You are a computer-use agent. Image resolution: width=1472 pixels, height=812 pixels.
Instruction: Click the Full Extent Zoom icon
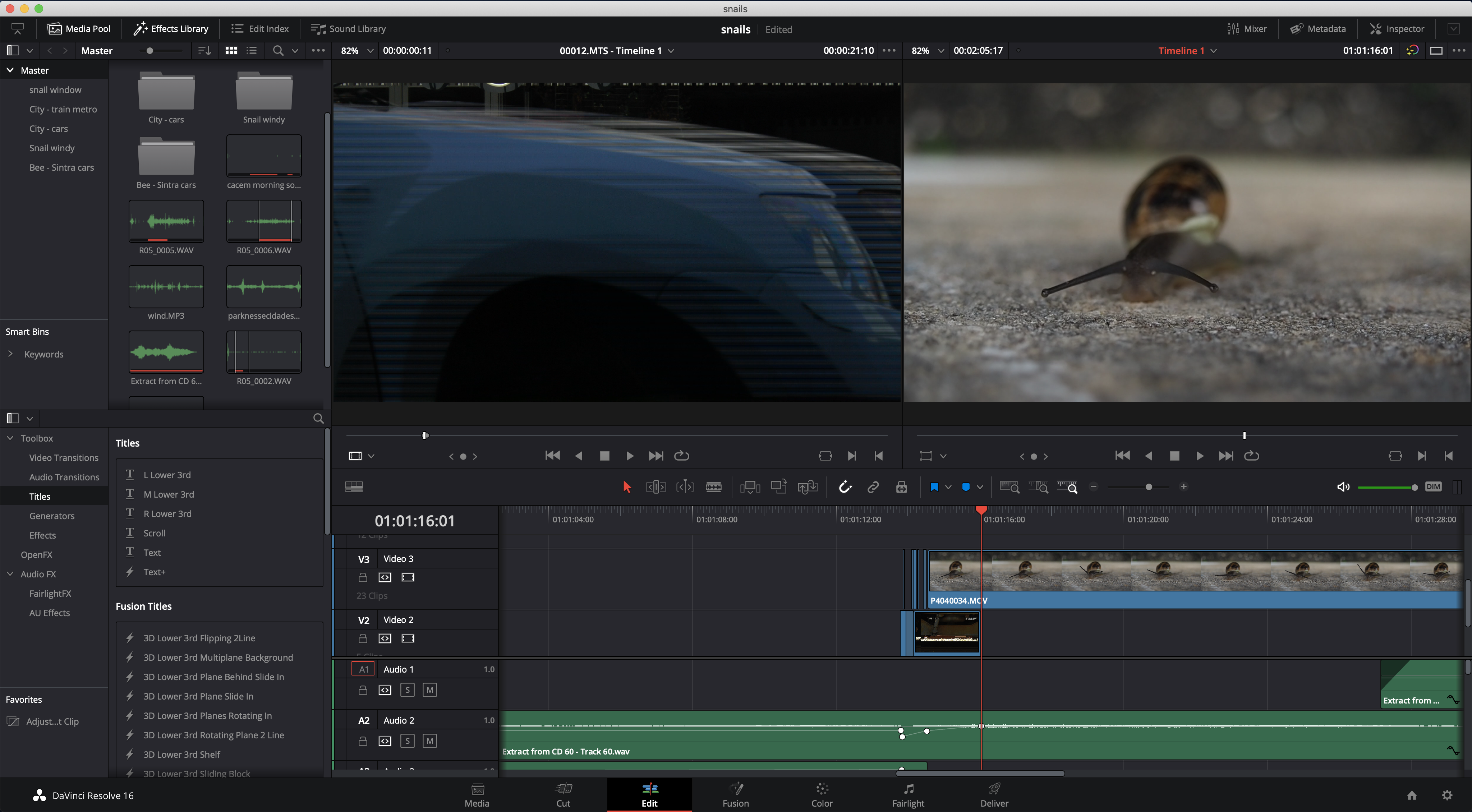tap(1009, 487)
